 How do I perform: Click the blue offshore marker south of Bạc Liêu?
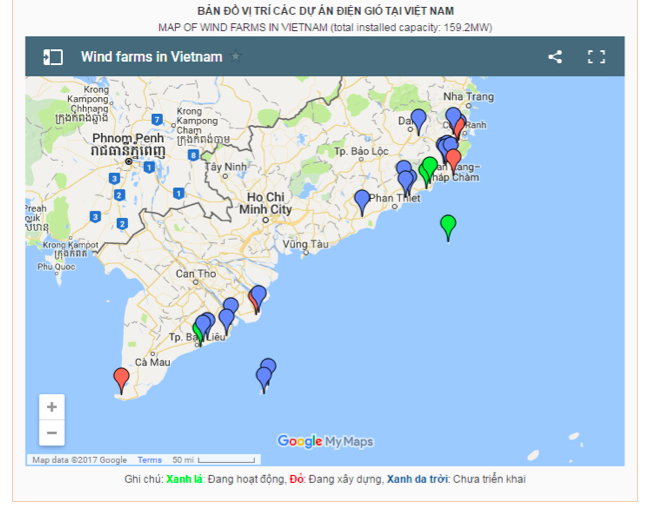tap(265, 376)
